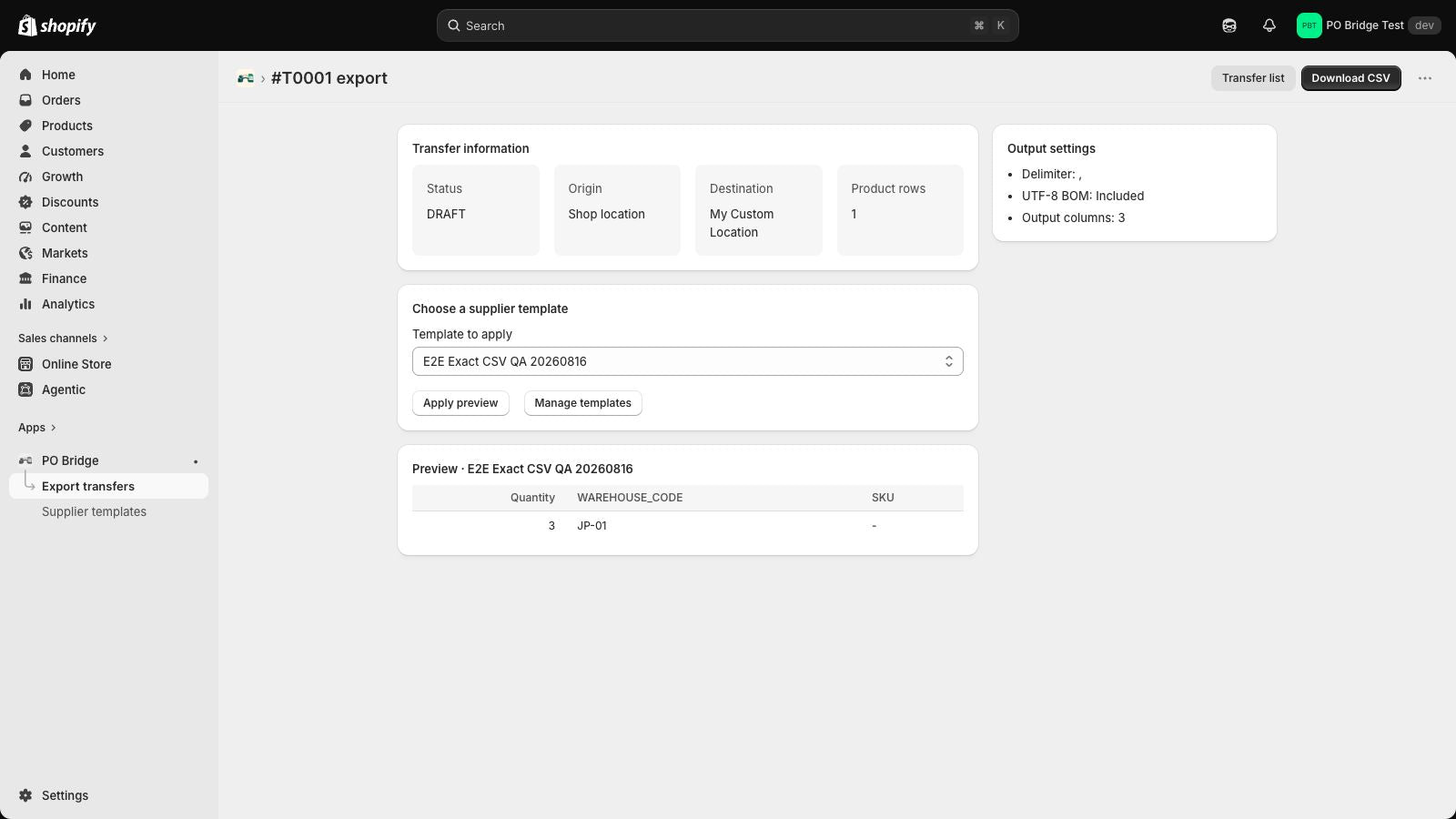
Task: Click the Discounts icon in sidebar
Action: (25, 202)
